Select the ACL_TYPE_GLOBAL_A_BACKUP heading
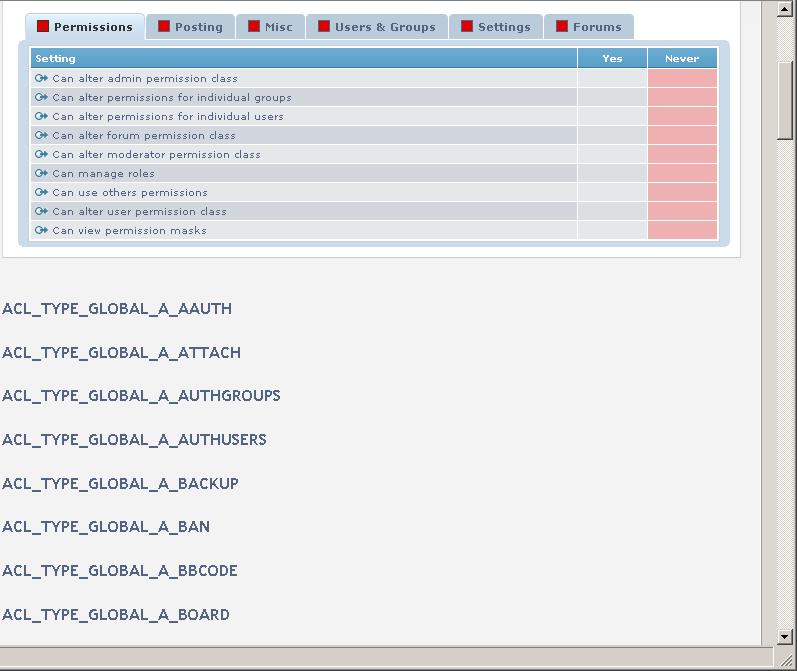This screenshot has height=671, width=797. 120,484
